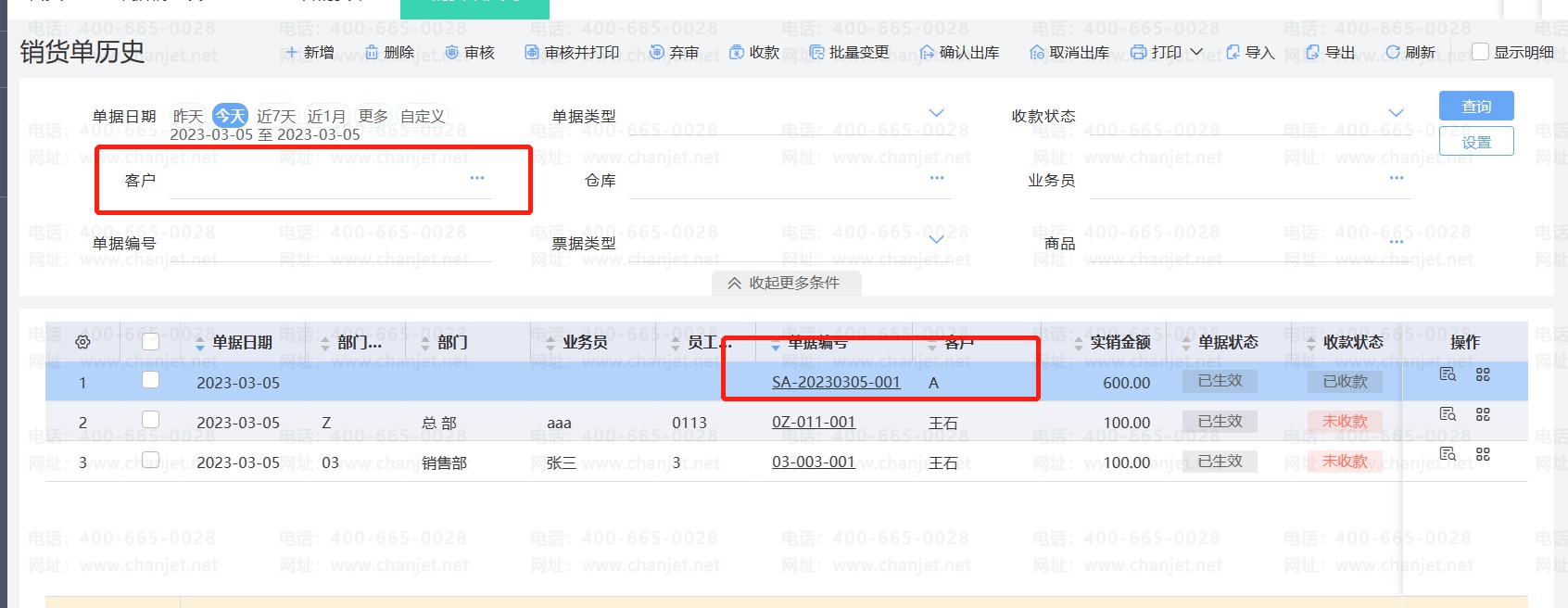Screen dimensions: 1568x608
Task: Open the 收款状态 dropdown
Action: point(1396,113)
